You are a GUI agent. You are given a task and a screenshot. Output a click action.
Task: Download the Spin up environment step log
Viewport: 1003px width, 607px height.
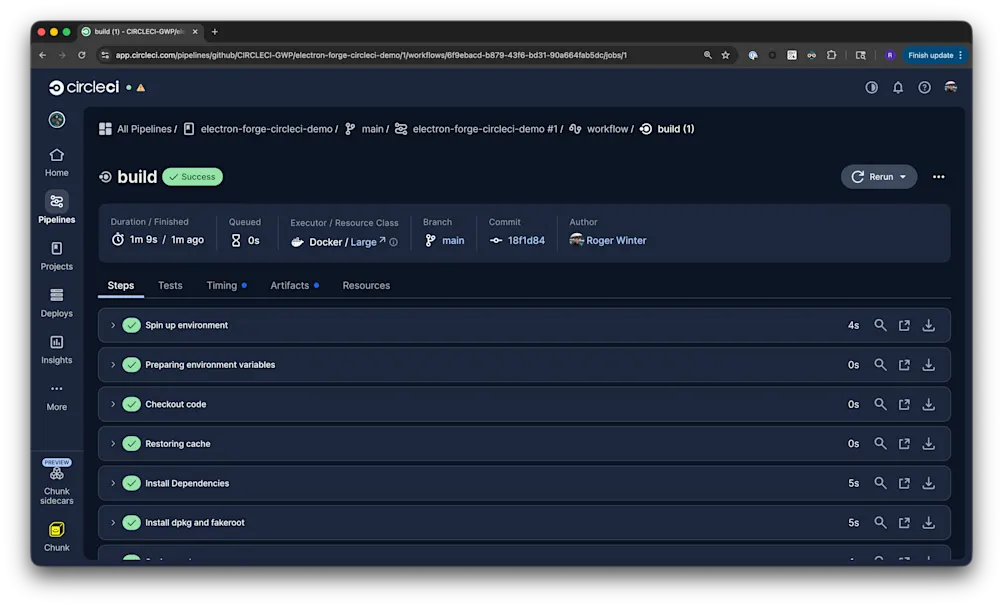pos(928,326)
